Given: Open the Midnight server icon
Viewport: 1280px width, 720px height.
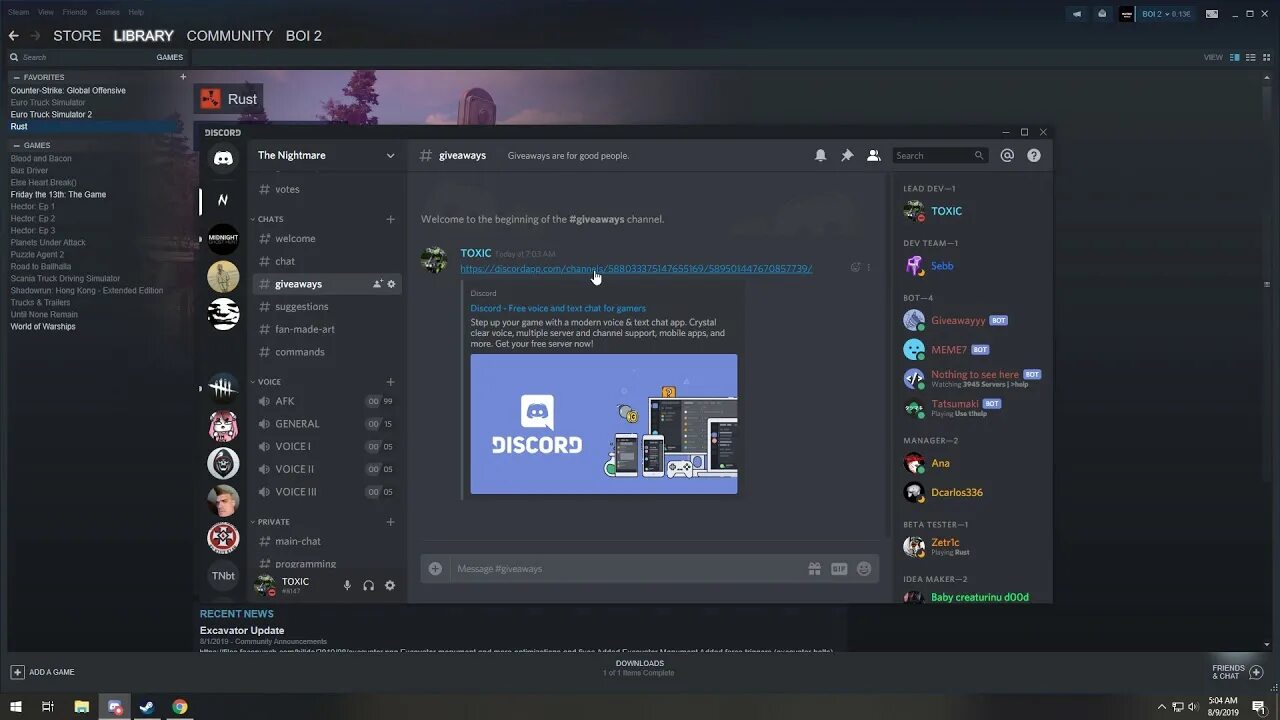Looking at the screenshot, I should click(223, 238).
